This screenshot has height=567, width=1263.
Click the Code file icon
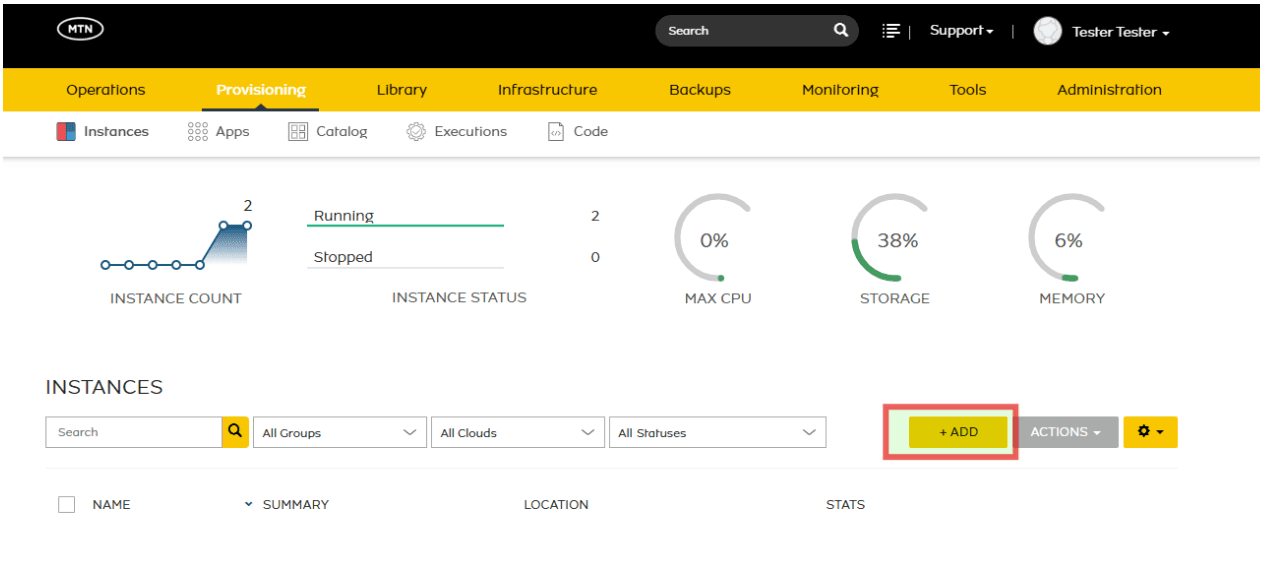pyautogui.click(x=556, y=131)
